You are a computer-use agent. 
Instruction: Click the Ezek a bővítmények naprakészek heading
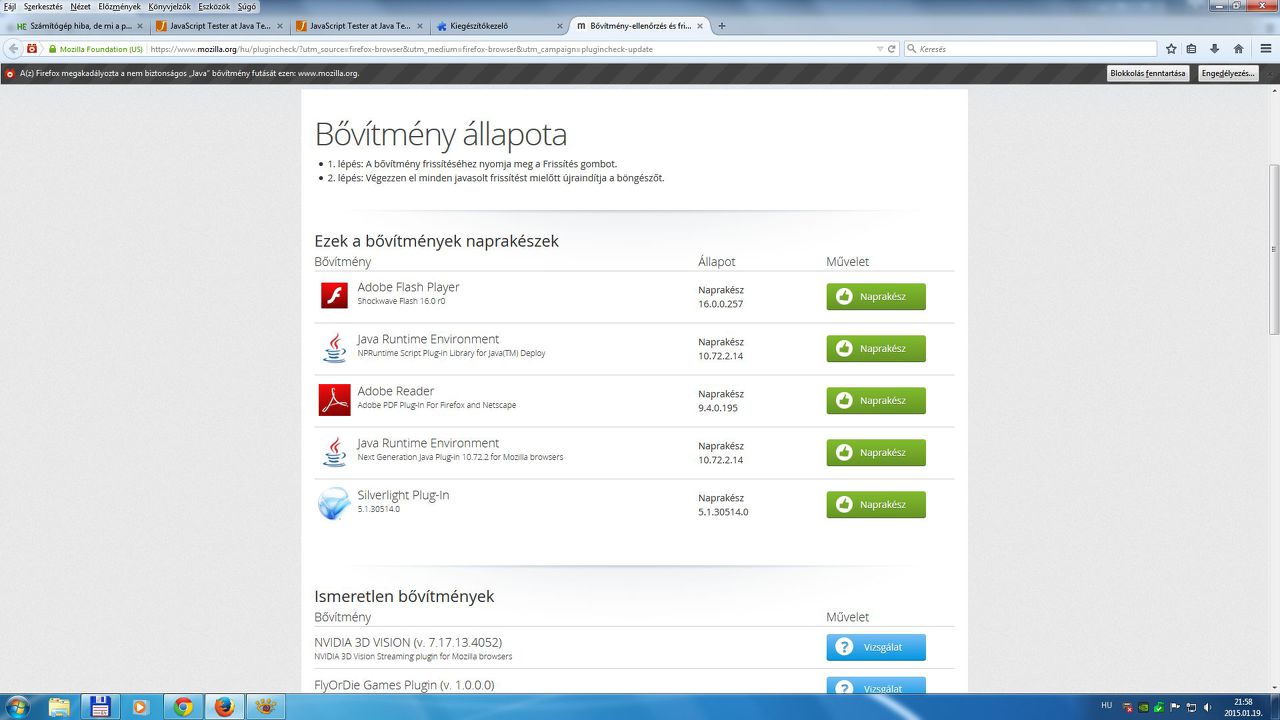436,241
